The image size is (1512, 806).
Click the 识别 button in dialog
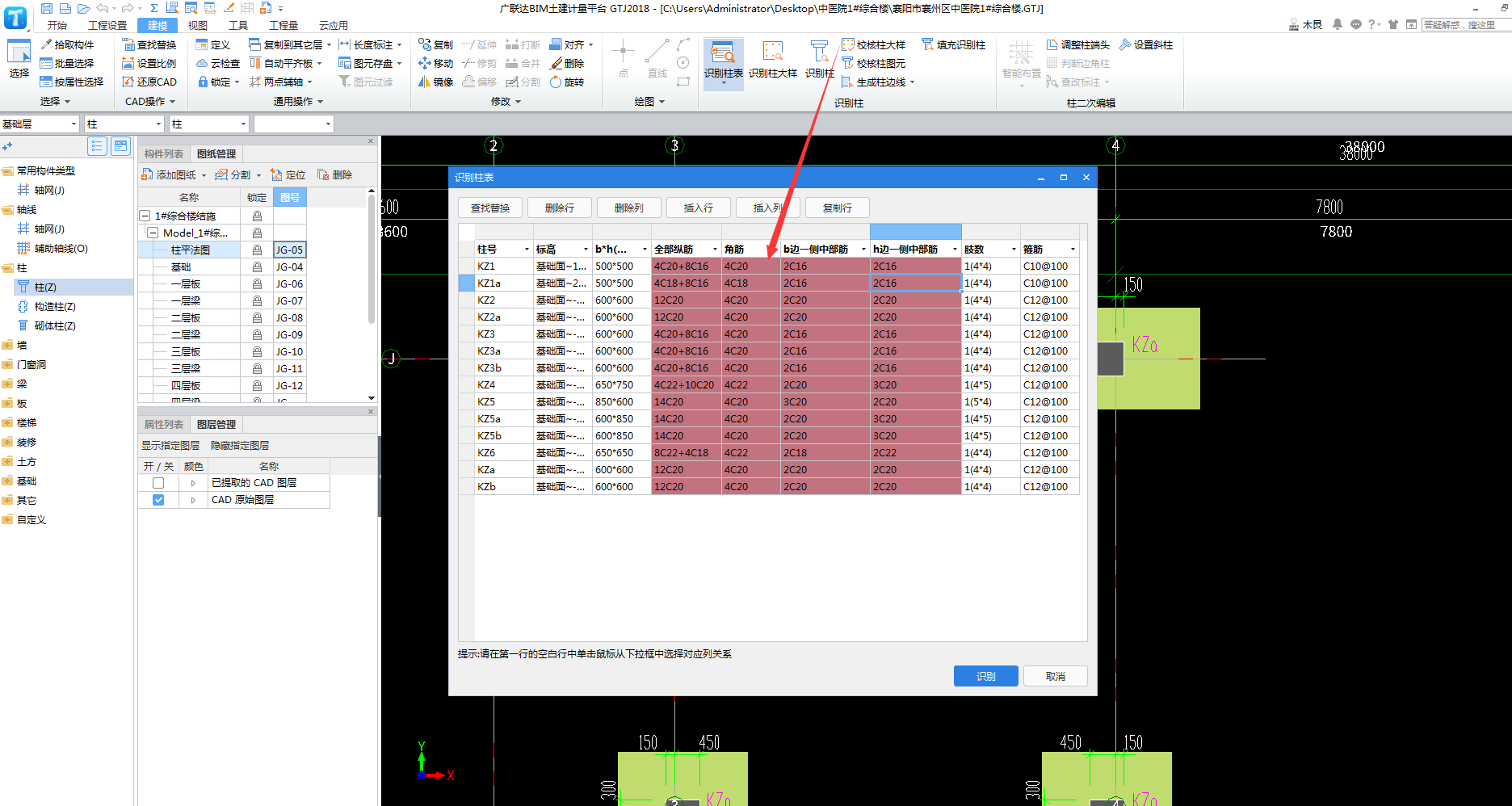pyautogui.click(x=985, y=676)
